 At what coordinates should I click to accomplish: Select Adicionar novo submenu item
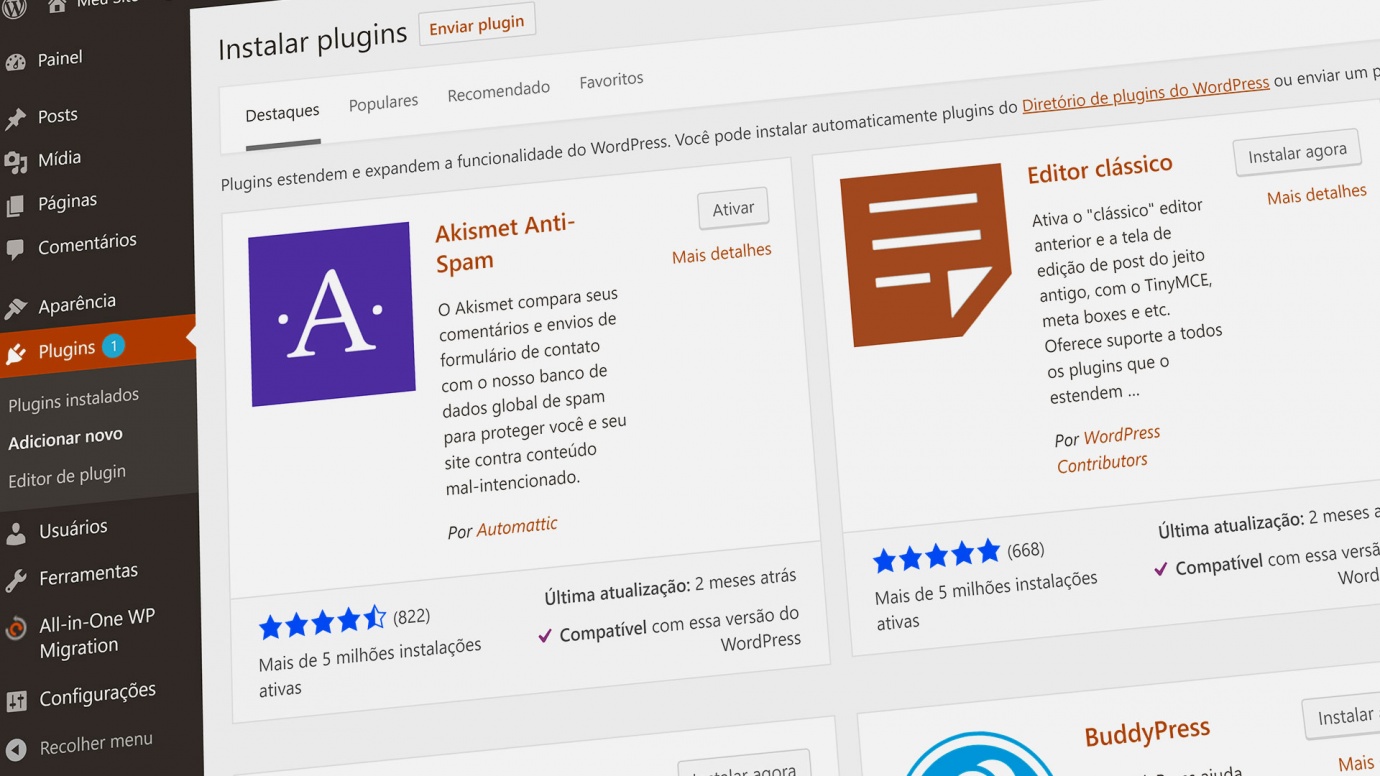(x=66, y=439)
